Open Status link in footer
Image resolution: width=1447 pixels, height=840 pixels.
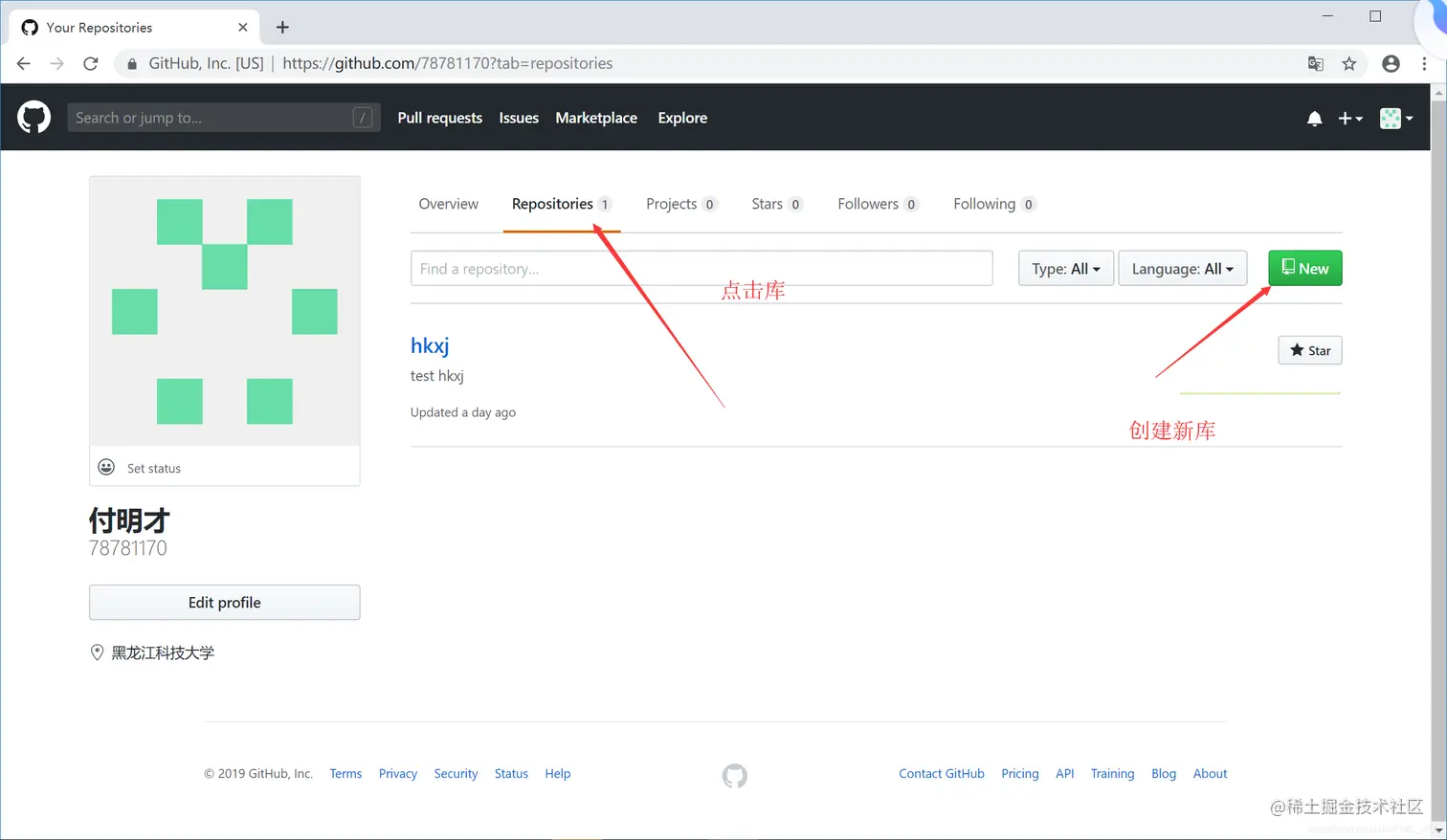(511, 774)
